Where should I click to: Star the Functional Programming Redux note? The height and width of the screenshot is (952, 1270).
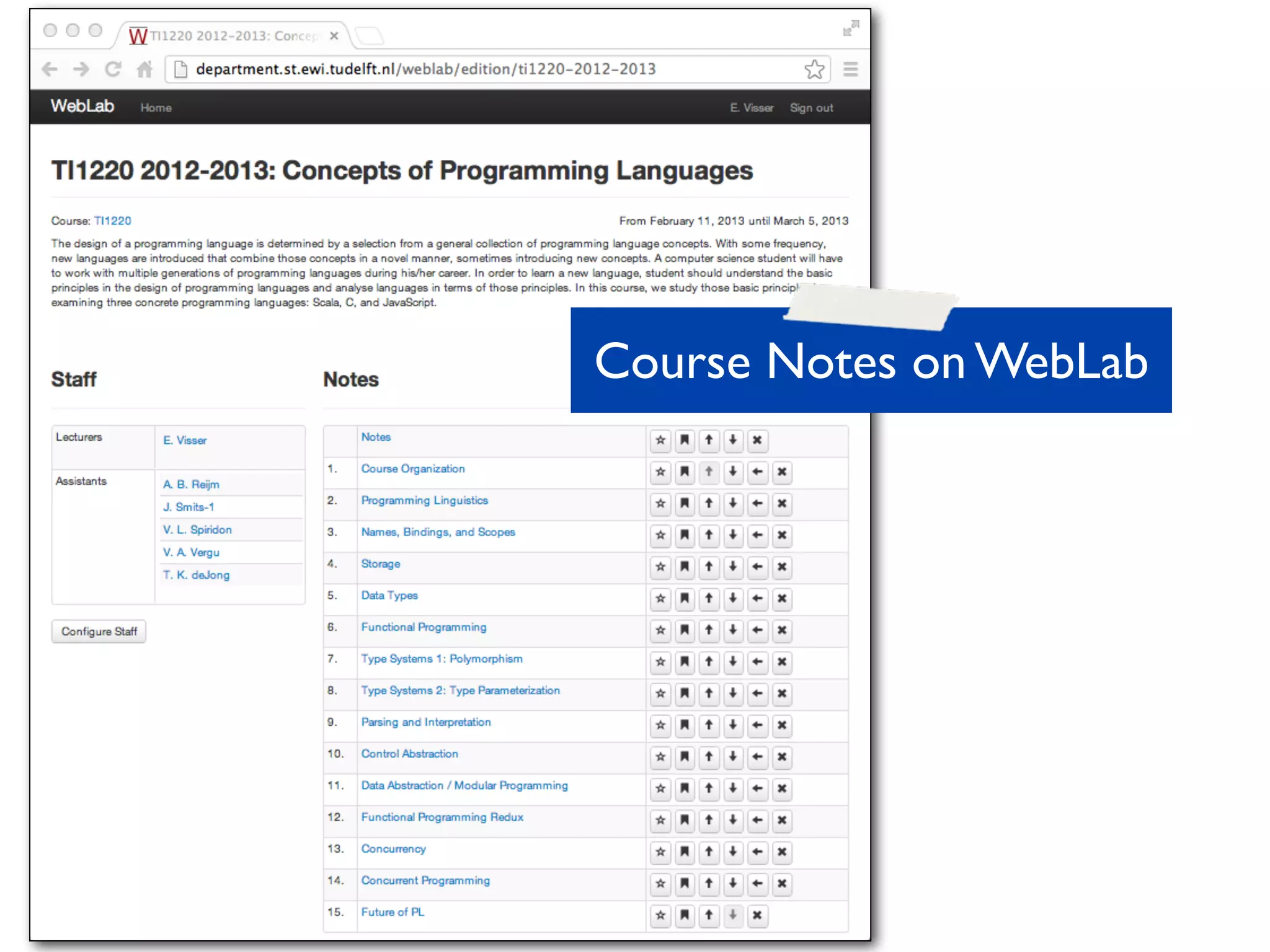click(x=660, y=820)
